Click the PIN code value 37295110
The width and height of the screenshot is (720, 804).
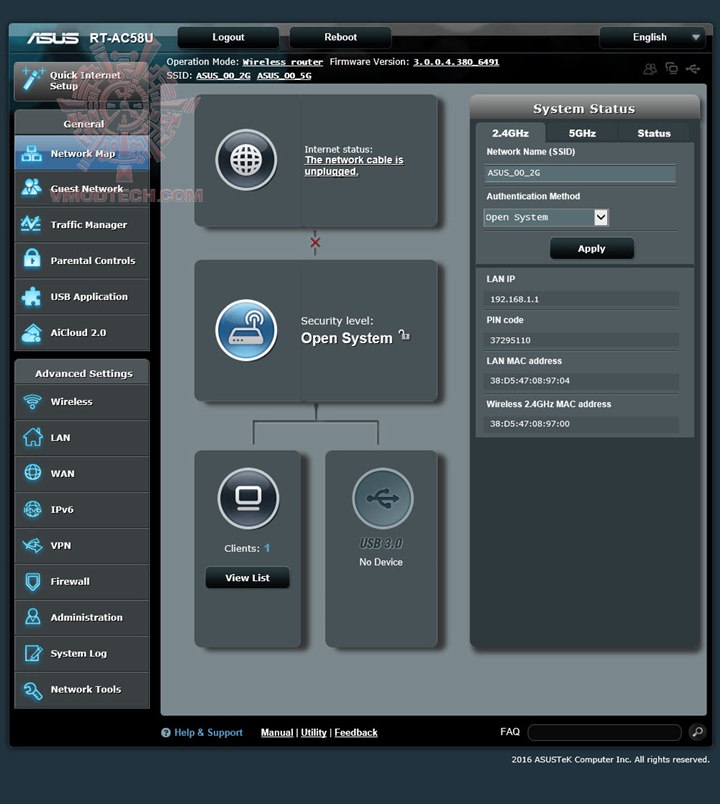coord(510,340)
